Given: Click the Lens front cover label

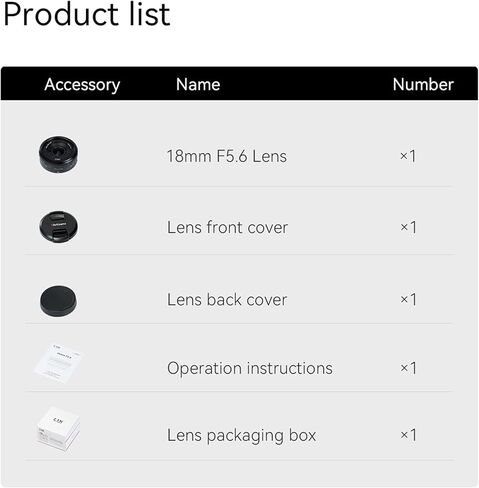Looking at the screenshot, I should (x=227, y=227).
